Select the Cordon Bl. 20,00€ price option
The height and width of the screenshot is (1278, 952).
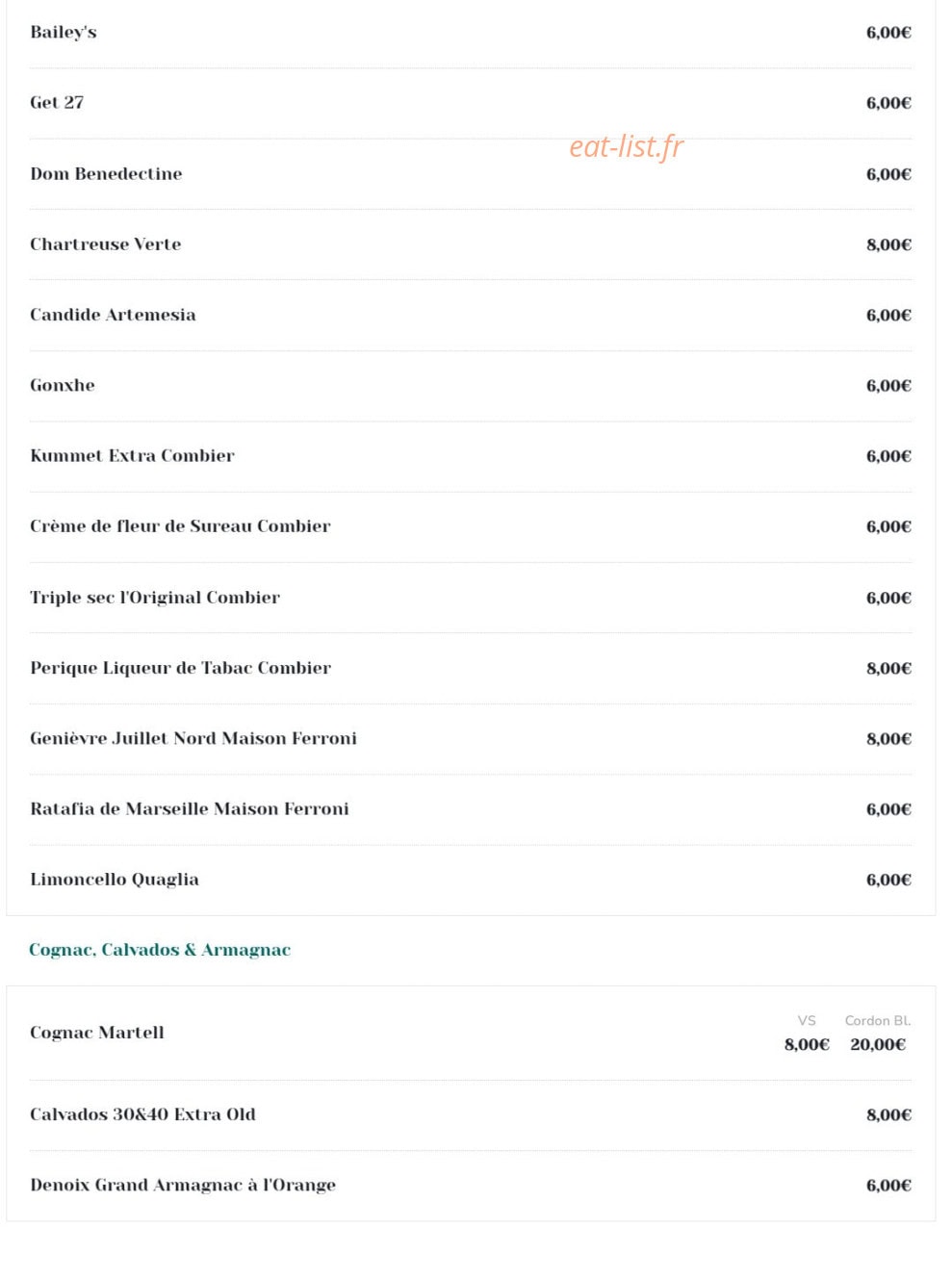tap(878, 1034)
